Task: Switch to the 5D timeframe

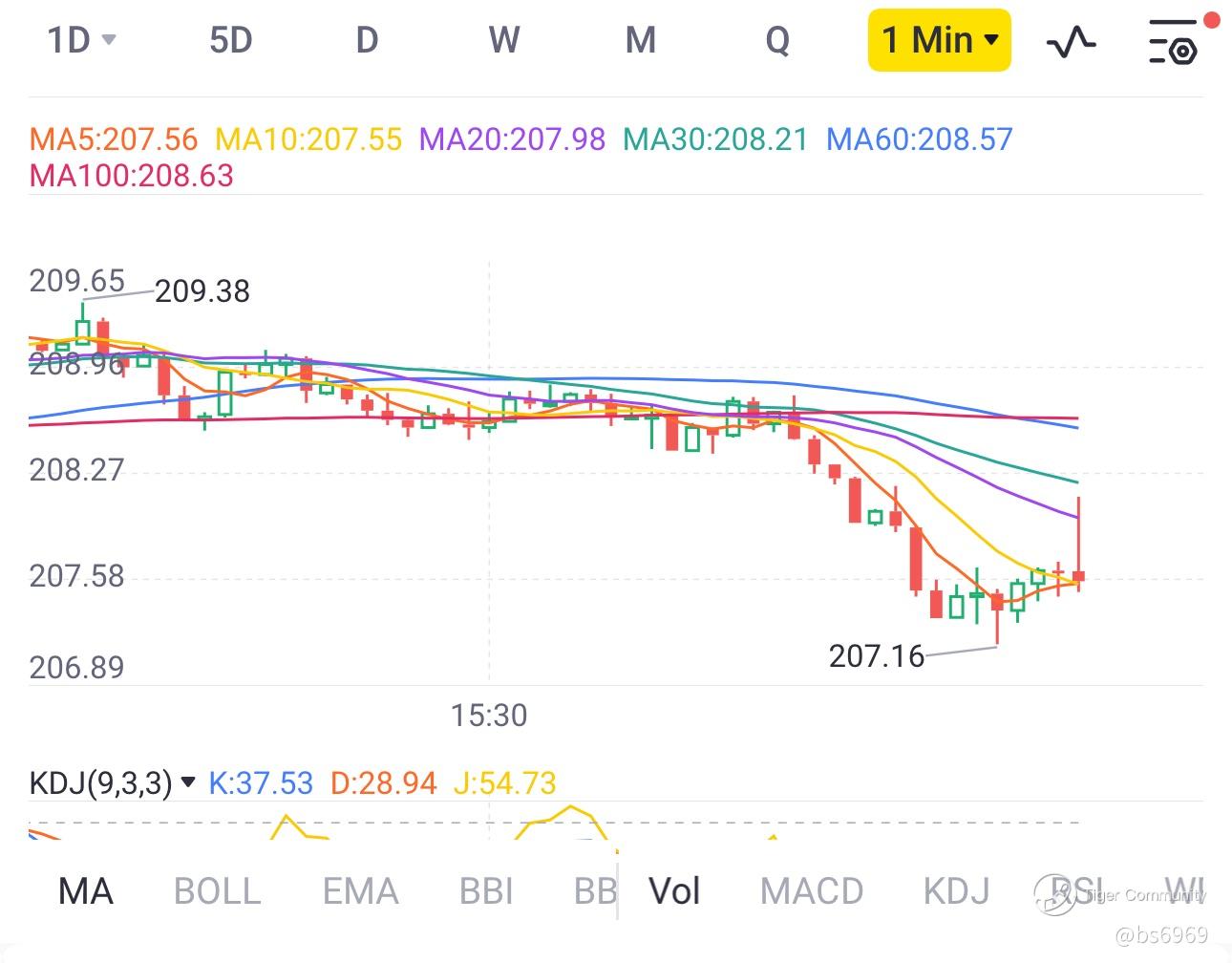Action: (231, 40)
